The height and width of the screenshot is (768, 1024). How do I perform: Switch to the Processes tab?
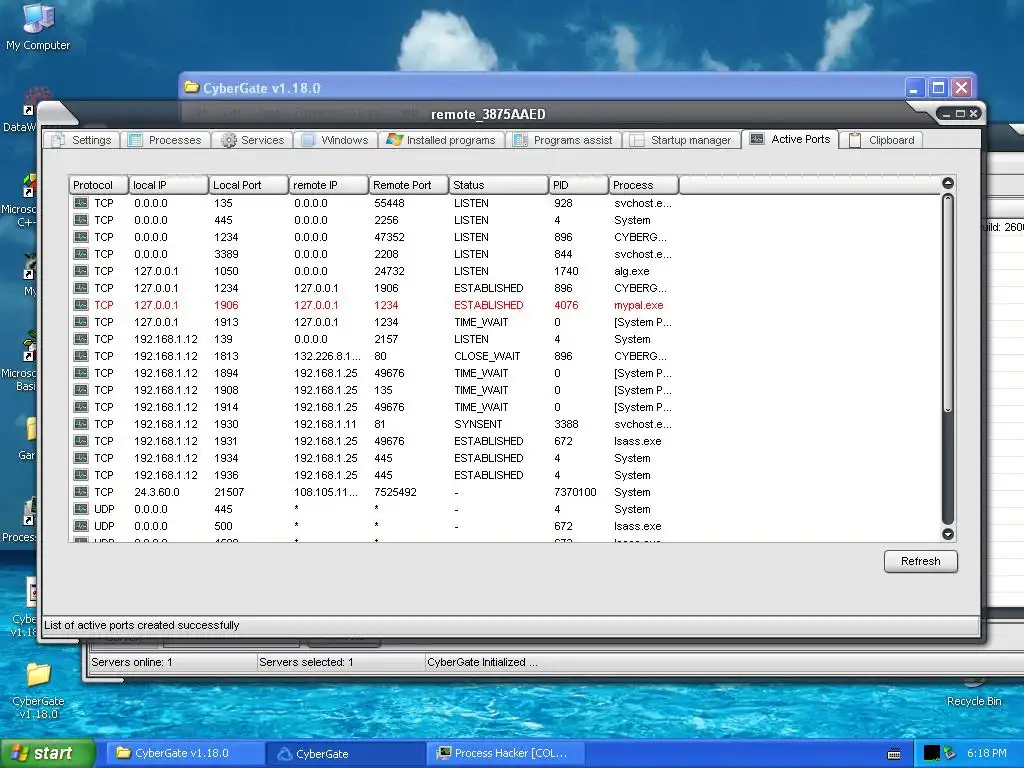tap(165, 140)
